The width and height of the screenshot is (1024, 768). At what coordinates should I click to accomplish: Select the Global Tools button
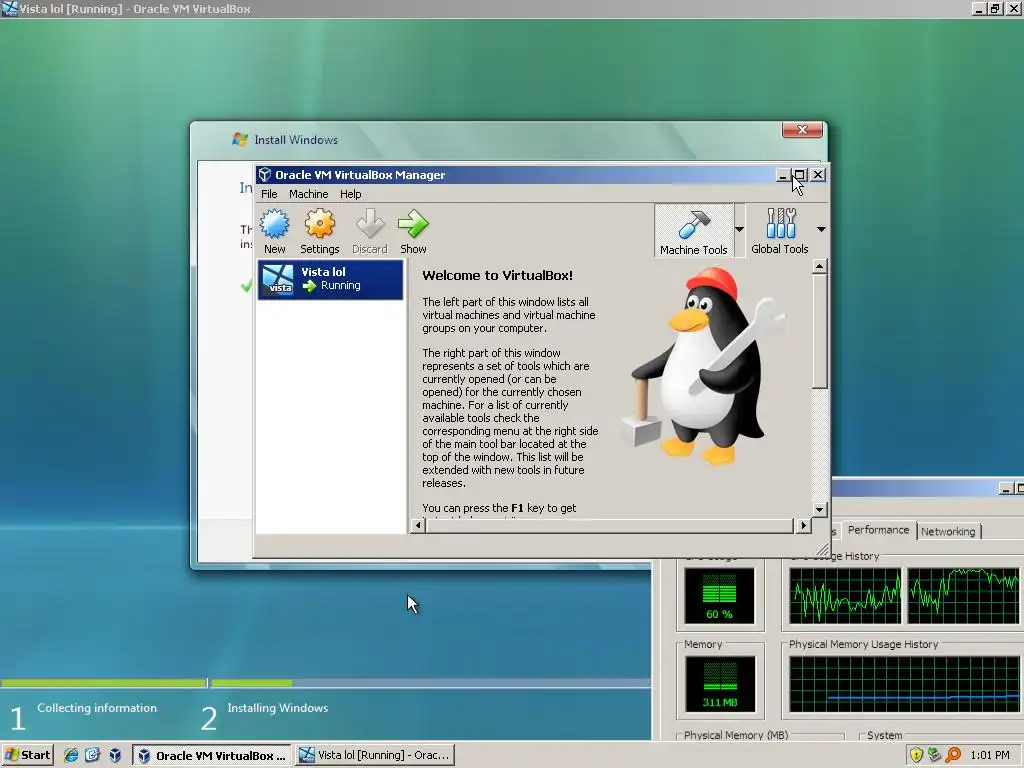(x=780, y=231)
